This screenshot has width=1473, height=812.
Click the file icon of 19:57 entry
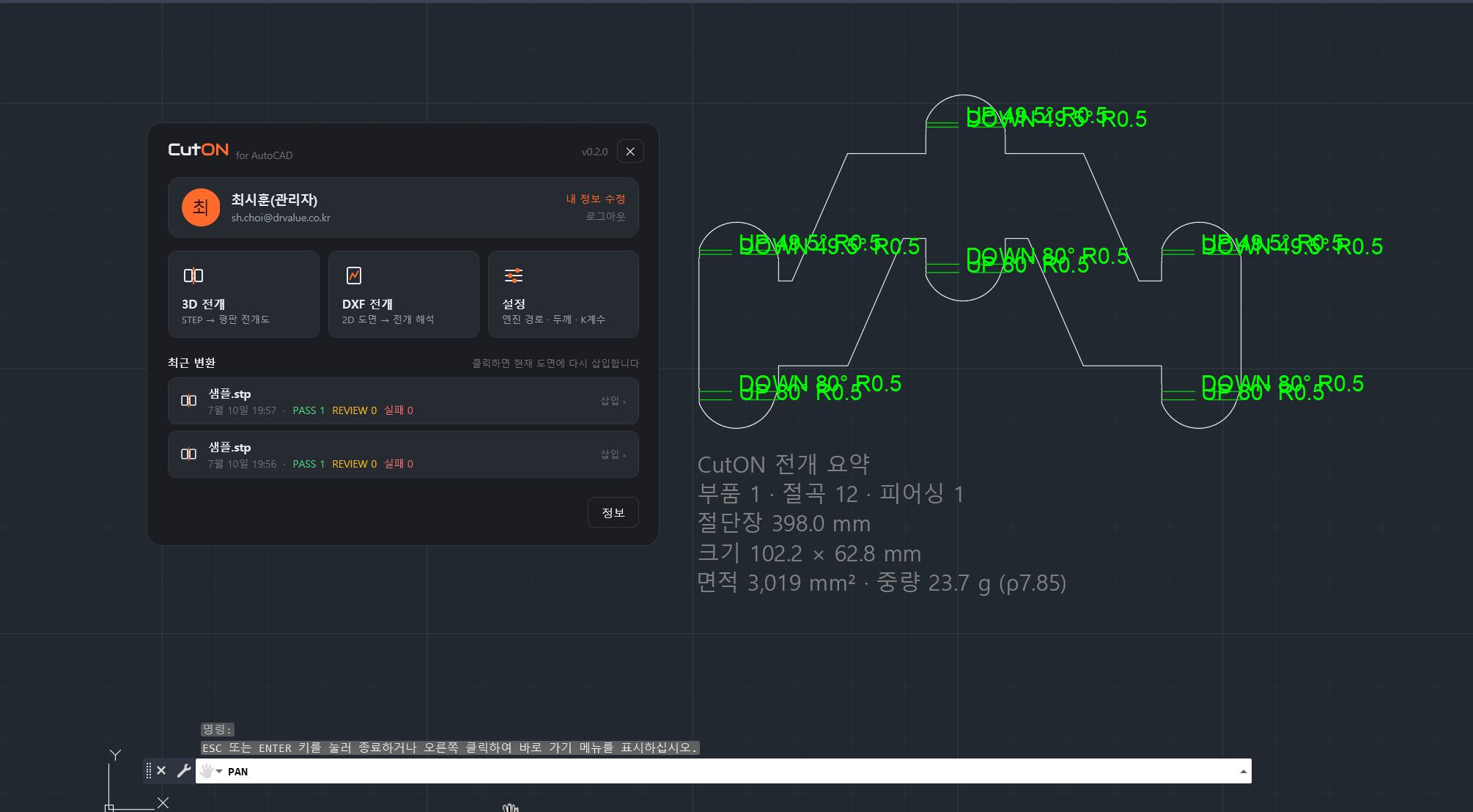(189, 401)
